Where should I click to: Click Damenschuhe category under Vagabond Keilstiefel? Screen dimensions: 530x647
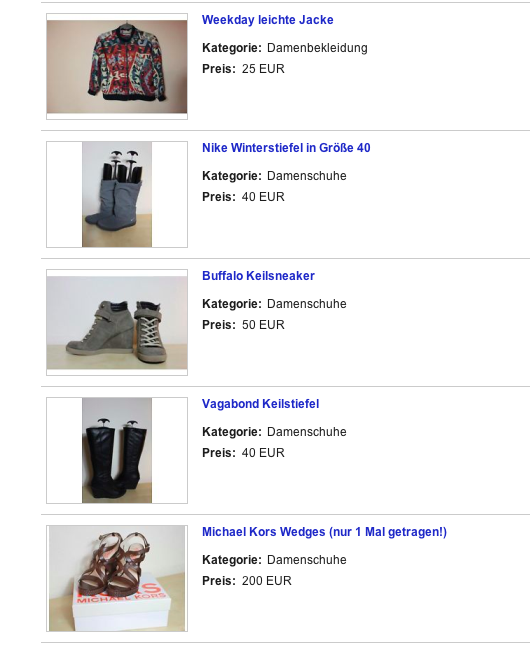coord(307,432)
